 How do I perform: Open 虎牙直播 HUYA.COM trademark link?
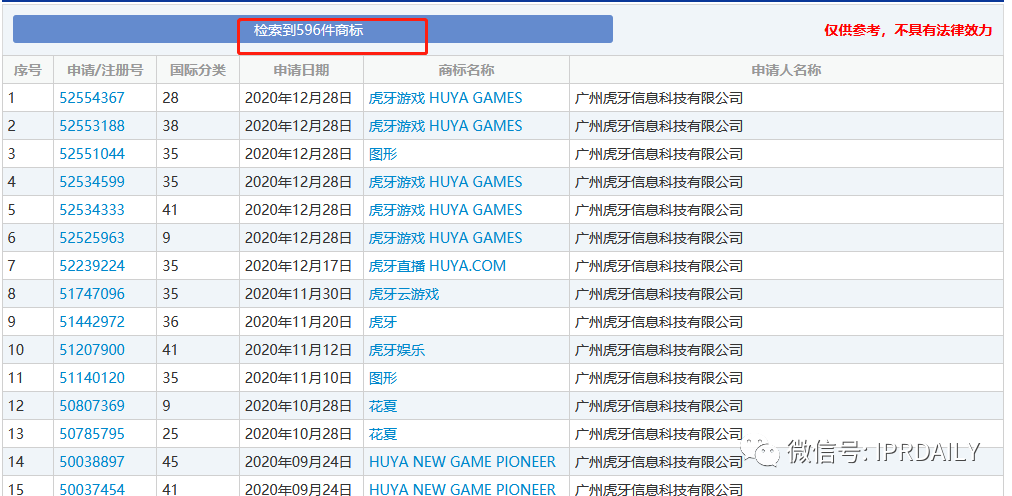pyautogui.click(x=437, y=266)
